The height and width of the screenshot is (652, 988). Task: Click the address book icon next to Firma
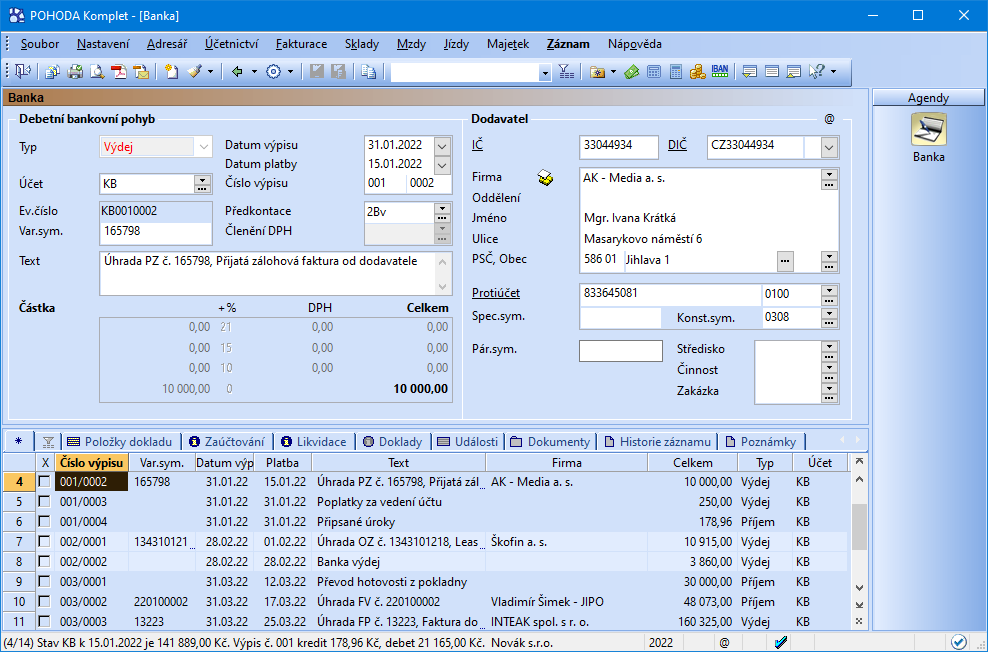click(546, 178)
